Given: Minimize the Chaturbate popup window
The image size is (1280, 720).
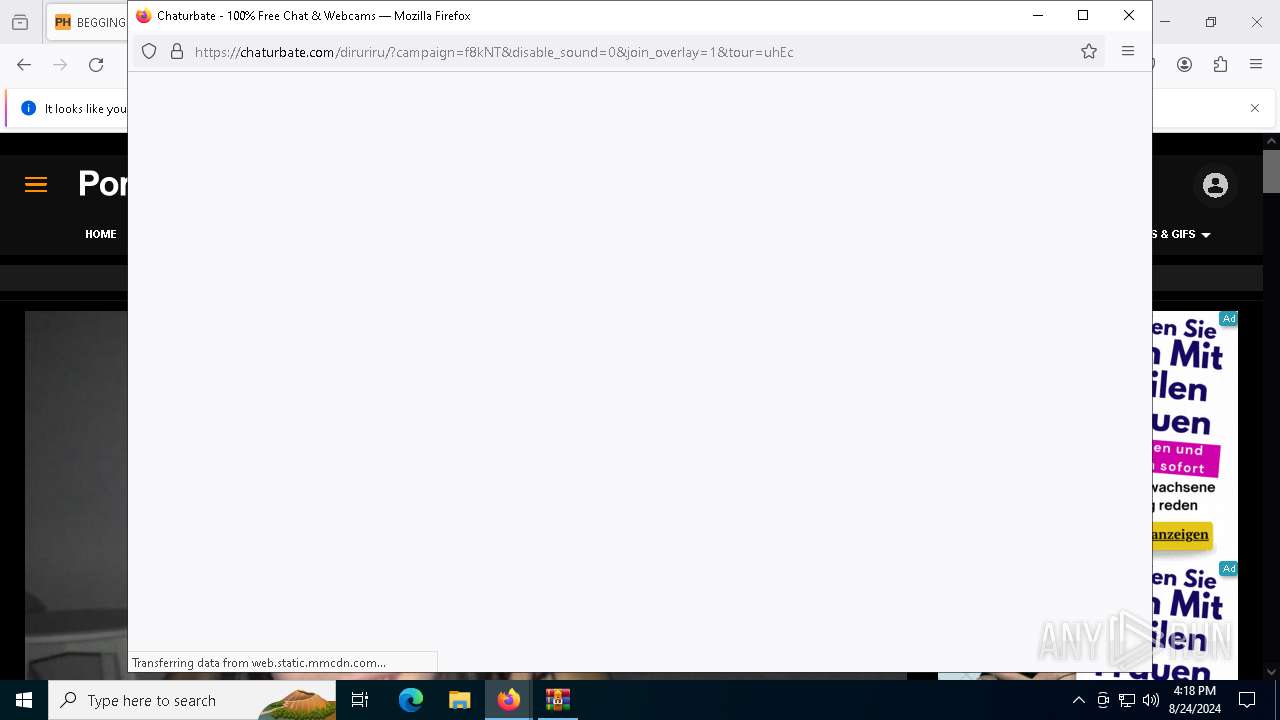Looking at the screenshot, I should 1038,15.
